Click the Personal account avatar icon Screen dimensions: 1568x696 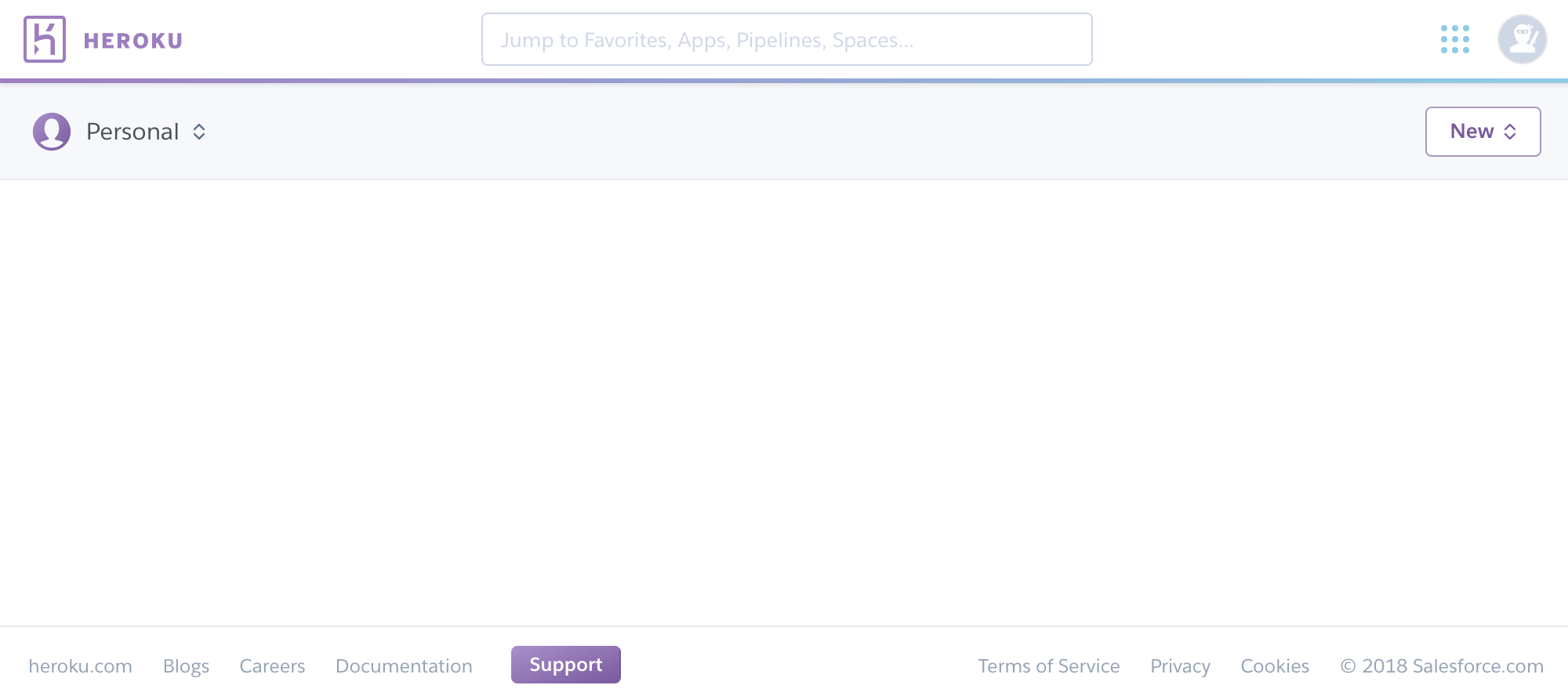click(x=52, y=132)
